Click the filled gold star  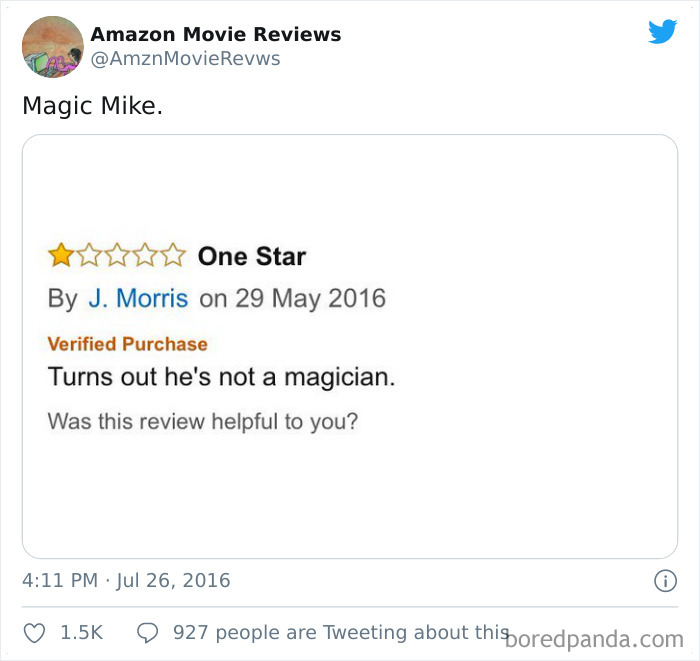pyautogui.click(x=61, y=255)
